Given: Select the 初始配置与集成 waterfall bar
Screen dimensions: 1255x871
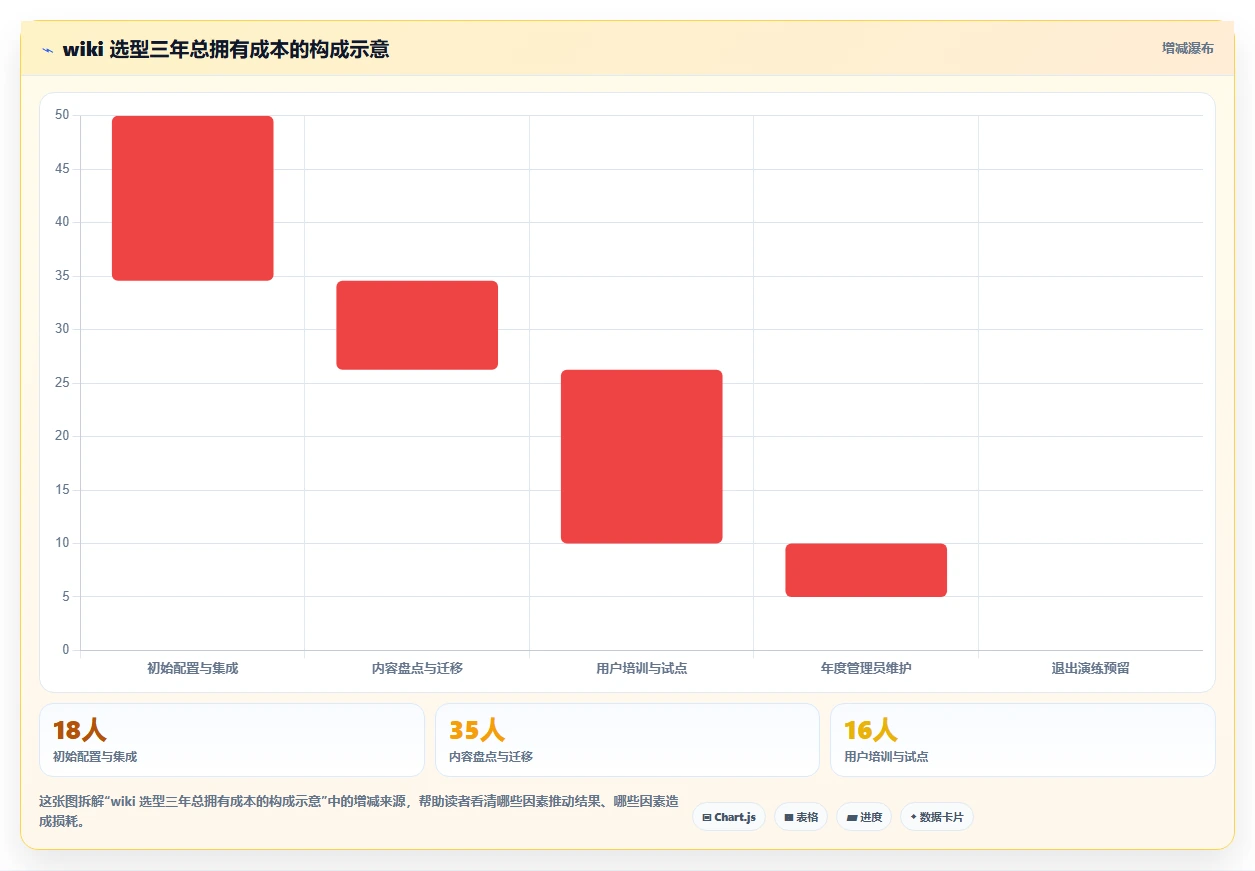Looking at the screenshot, I should pos(193,198).
